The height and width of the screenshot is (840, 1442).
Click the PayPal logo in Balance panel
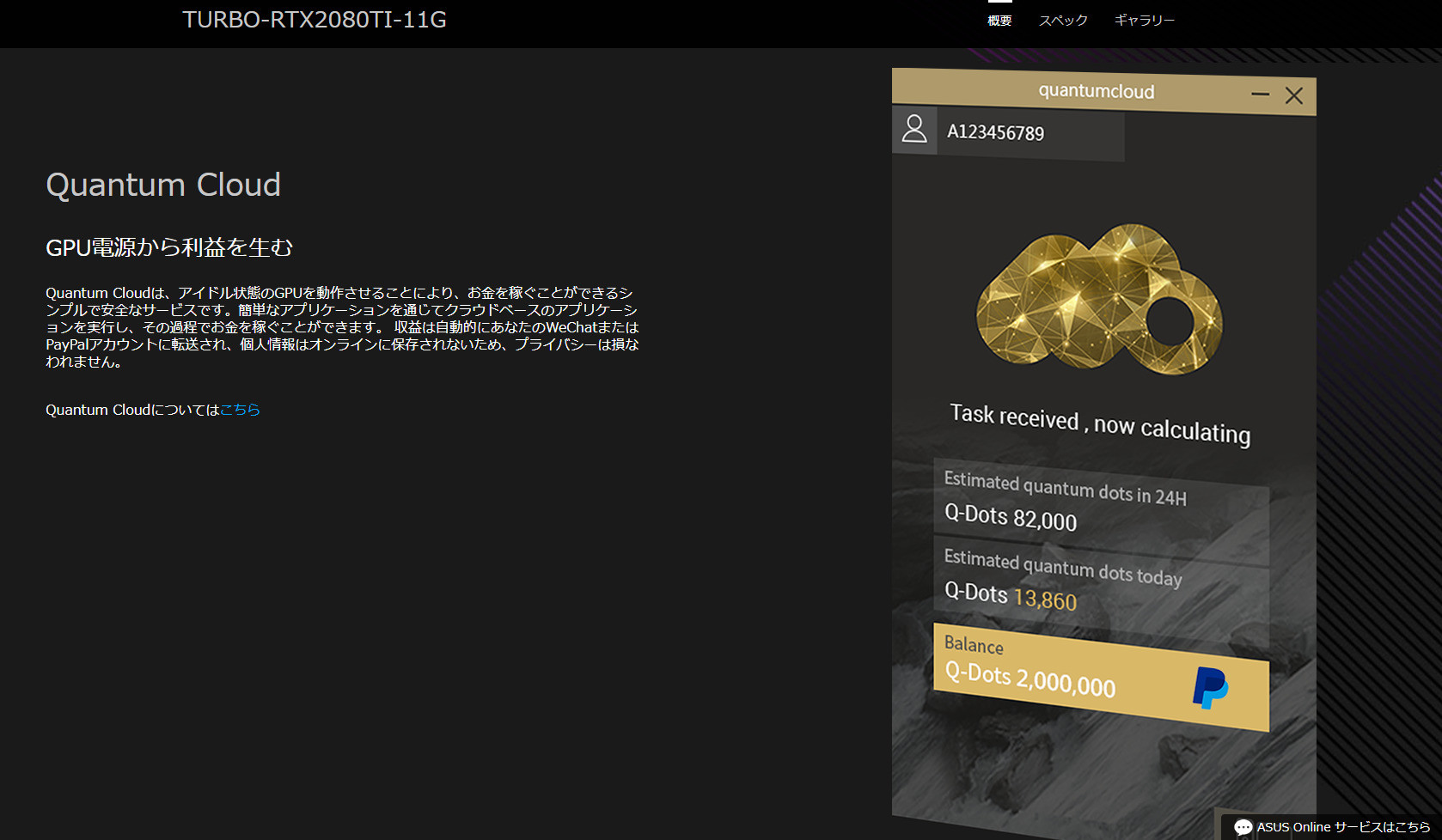click(1210, 687)
